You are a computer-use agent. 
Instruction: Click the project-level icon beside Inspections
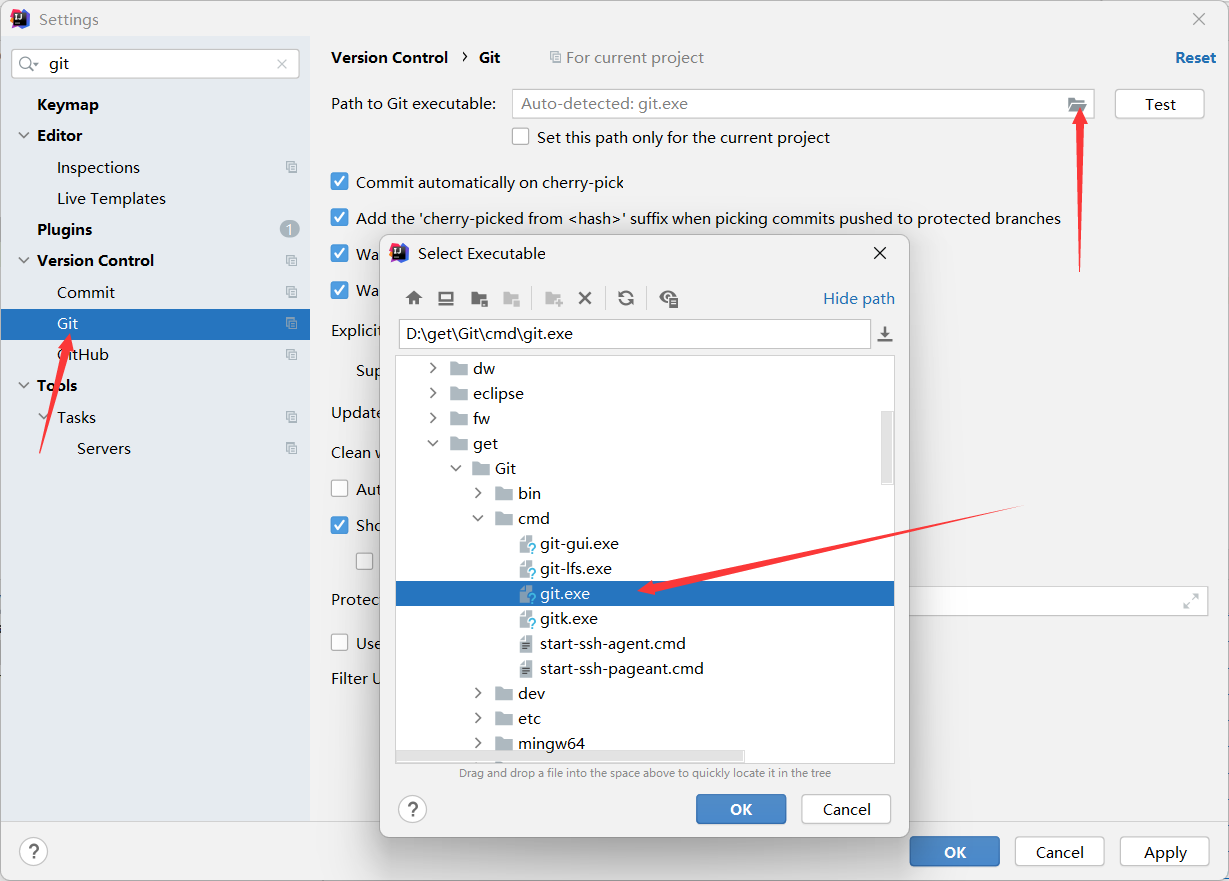coord(291,167)
